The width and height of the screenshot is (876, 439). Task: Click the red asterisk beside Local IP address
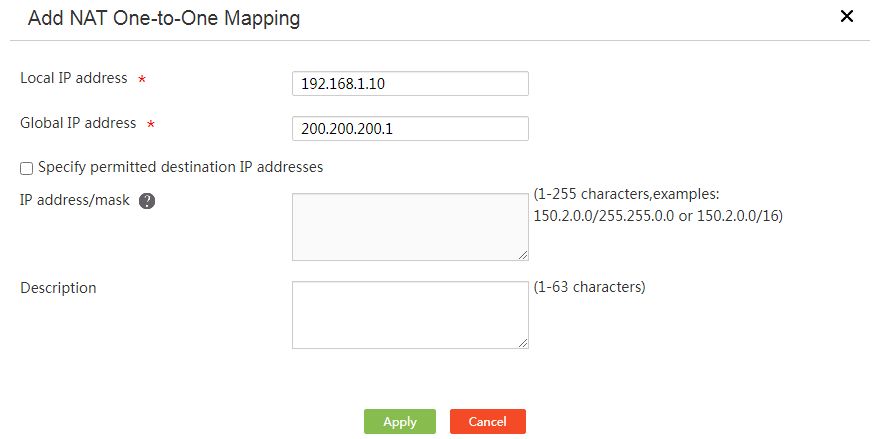[142, 80]
